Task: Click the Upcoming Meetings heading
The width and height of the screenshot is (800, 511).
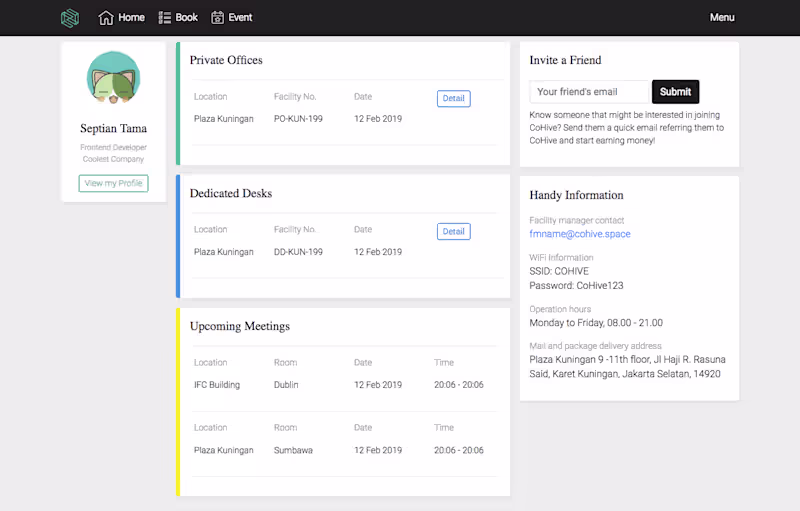Action: click(240, 326)
